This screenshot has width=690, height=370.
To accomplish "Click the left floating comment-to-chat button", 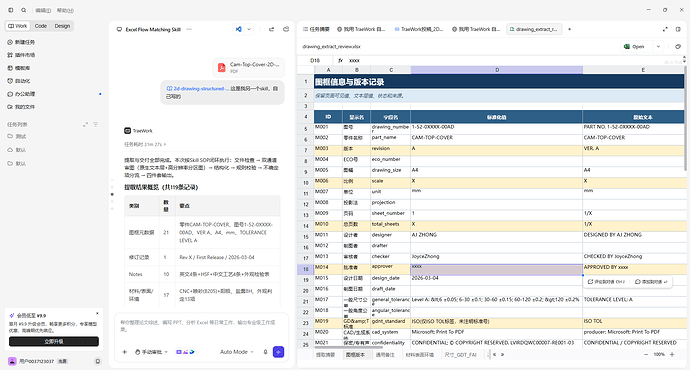I will (606, 282).
